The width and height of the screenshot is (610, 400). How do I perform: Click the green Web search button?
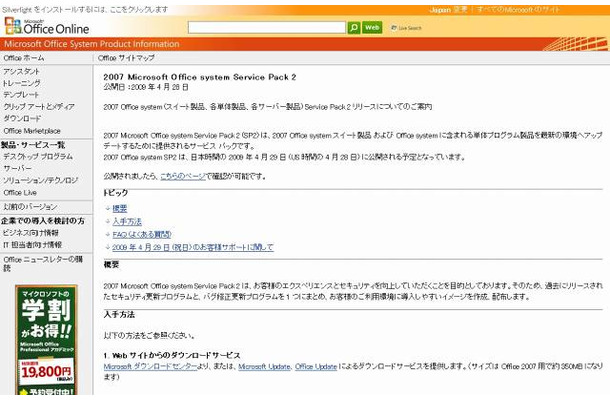click(372, 28)
